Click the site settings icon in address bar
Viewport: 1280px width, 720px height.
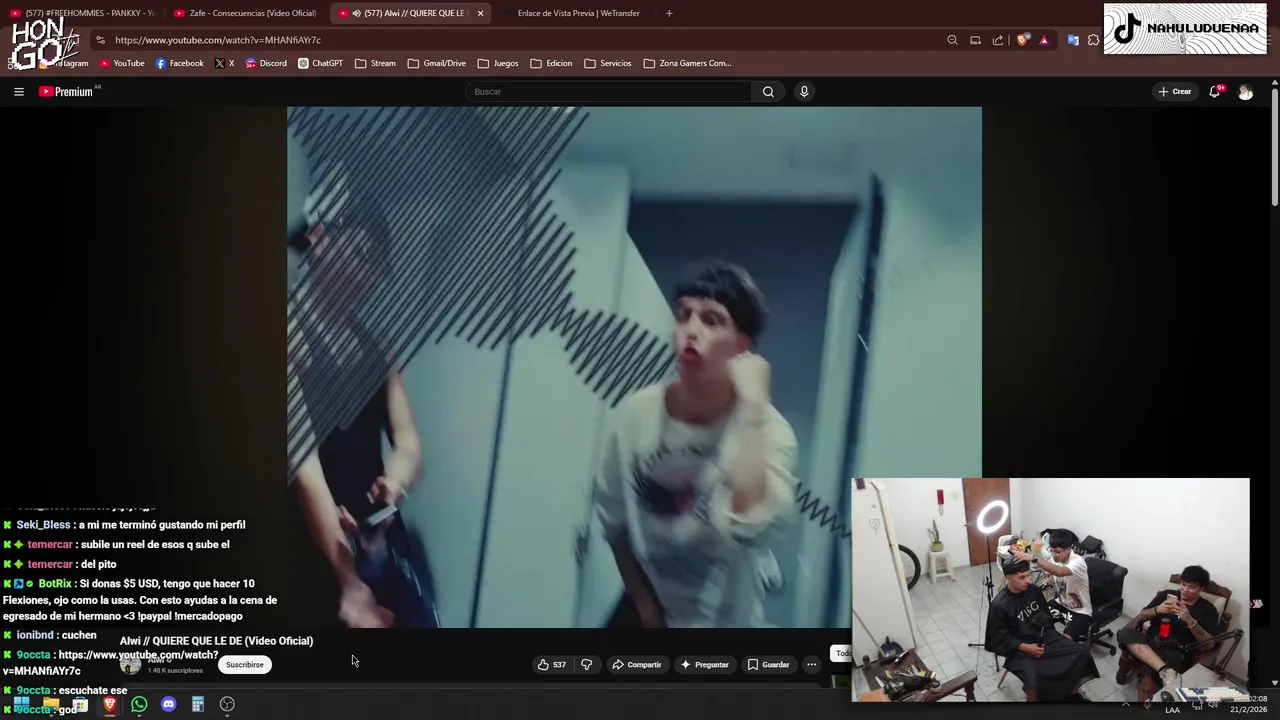coord(100,40)
